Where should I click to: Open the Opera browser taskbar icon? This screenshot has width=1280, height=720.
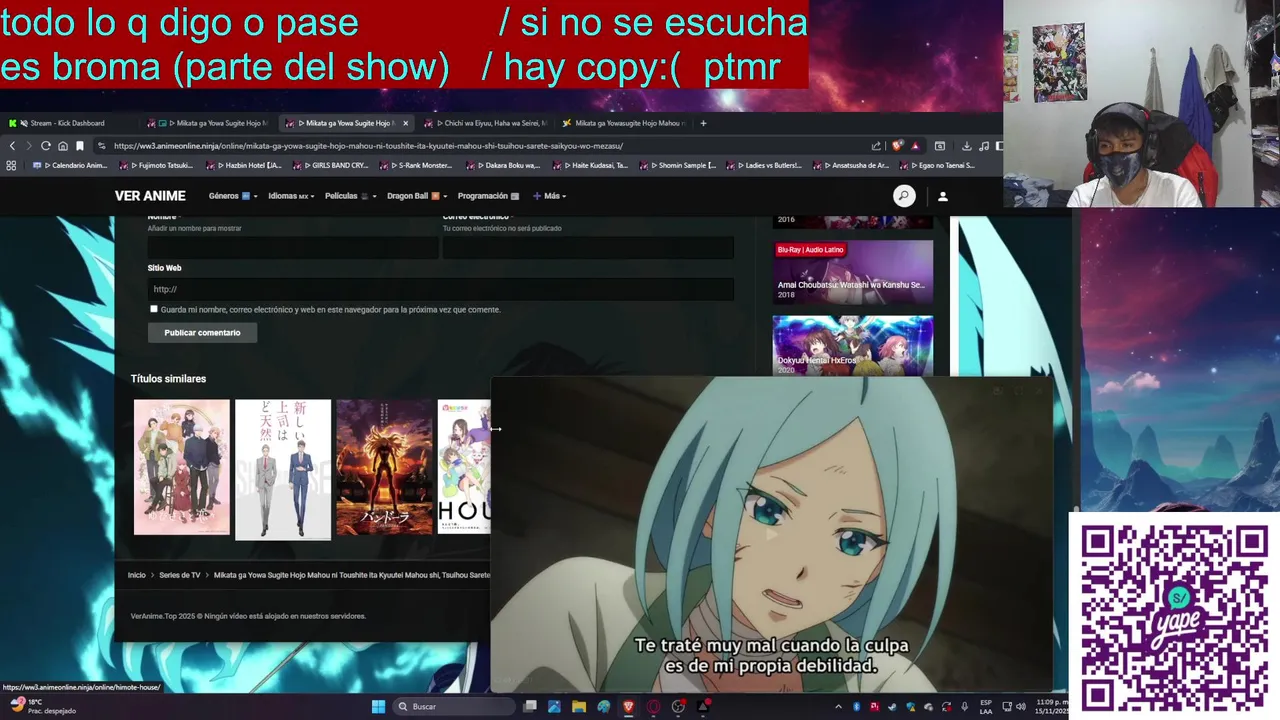coord(653,707)
